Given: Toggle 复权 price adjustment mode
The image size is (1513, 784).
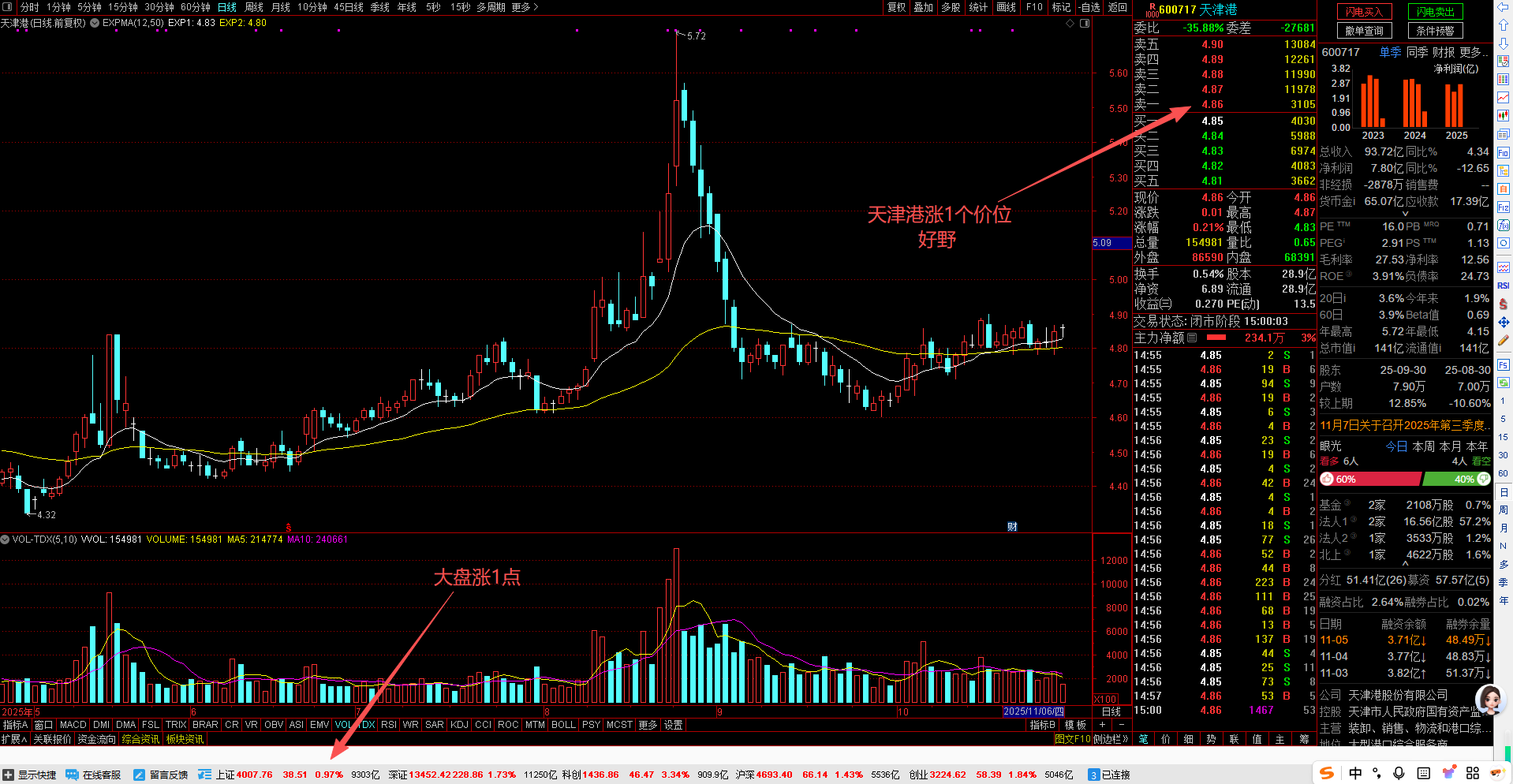Looking at the screenshot, I should point(897,7).
